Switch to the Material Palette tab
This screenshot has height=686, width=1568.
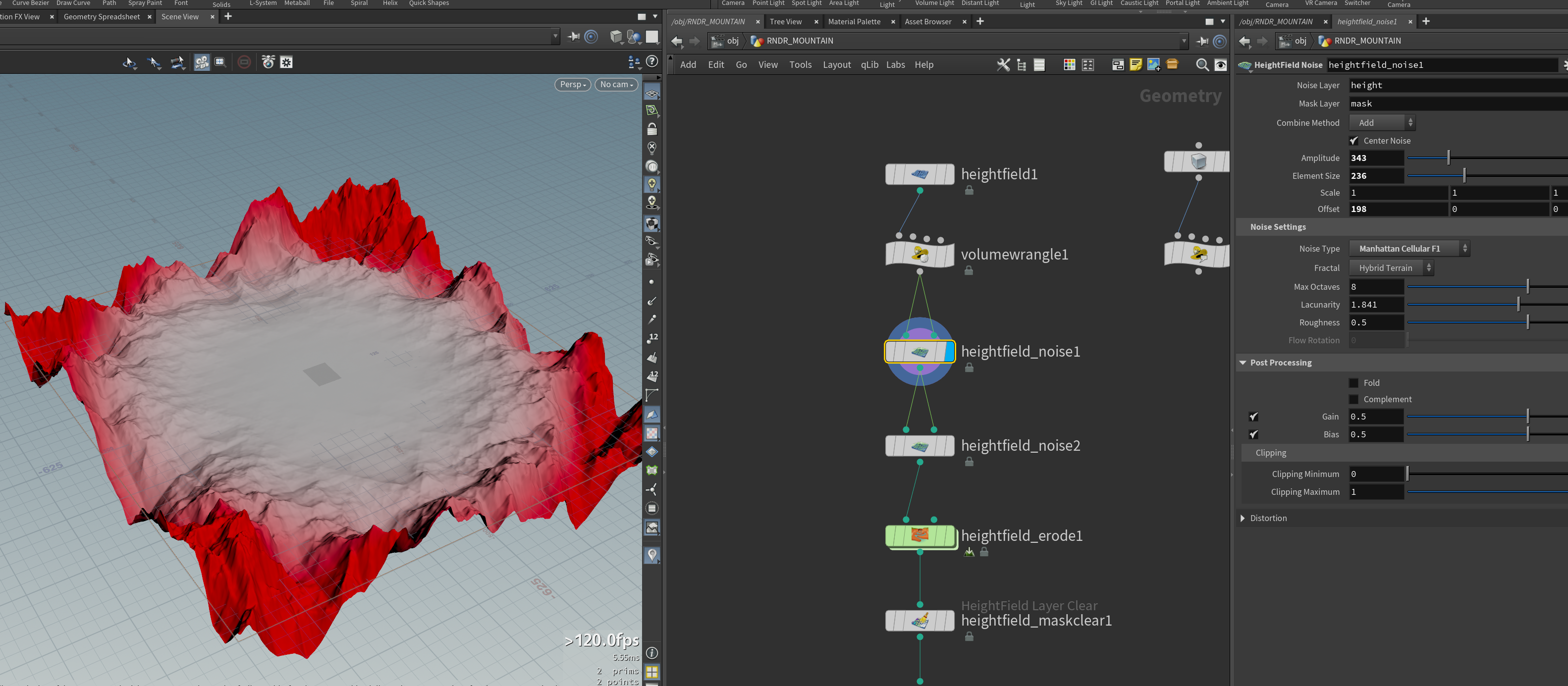854,21
